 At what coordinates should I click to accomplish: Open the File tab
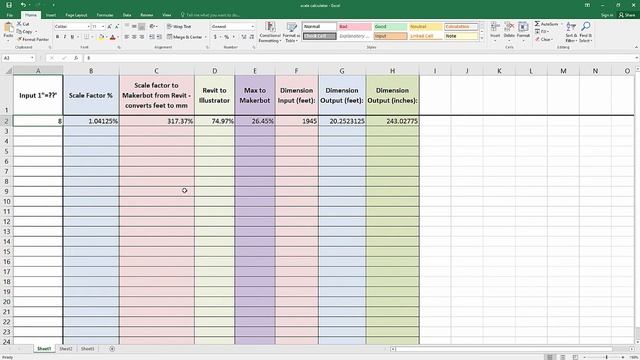(9, 15)
